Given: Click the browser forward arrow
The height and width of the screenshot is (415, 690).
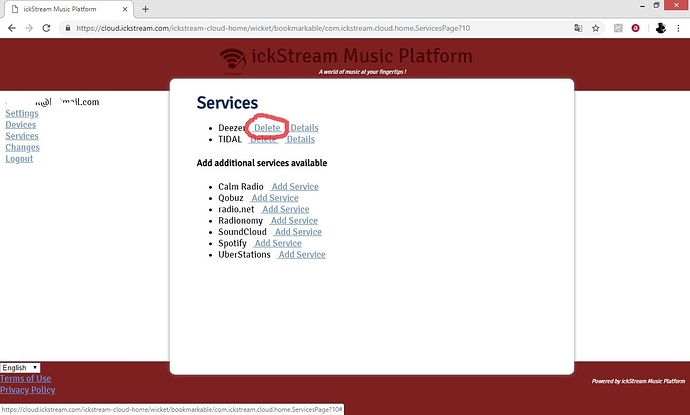Looking at the screenshot, I should 29,28.
